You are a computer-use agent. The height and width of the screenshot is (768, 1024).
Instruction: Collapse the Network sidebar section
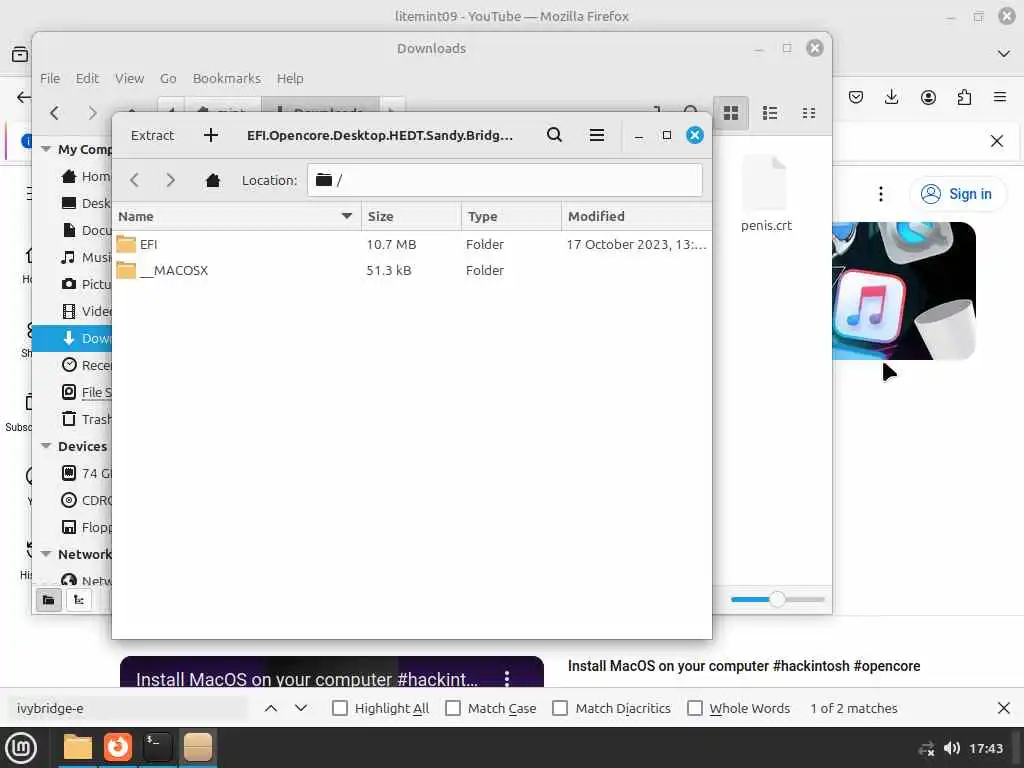[46, 554]
